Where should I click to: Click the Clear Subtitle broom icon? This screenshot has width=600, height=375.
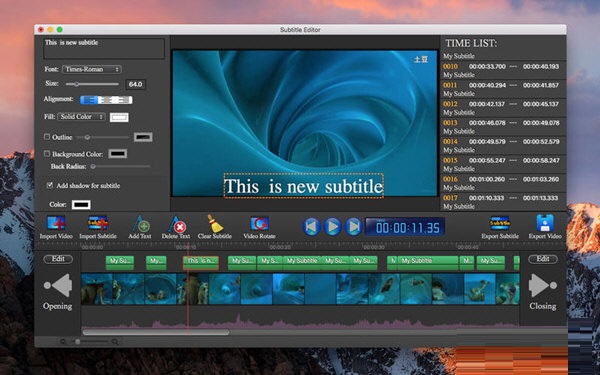tap(215, 223)
